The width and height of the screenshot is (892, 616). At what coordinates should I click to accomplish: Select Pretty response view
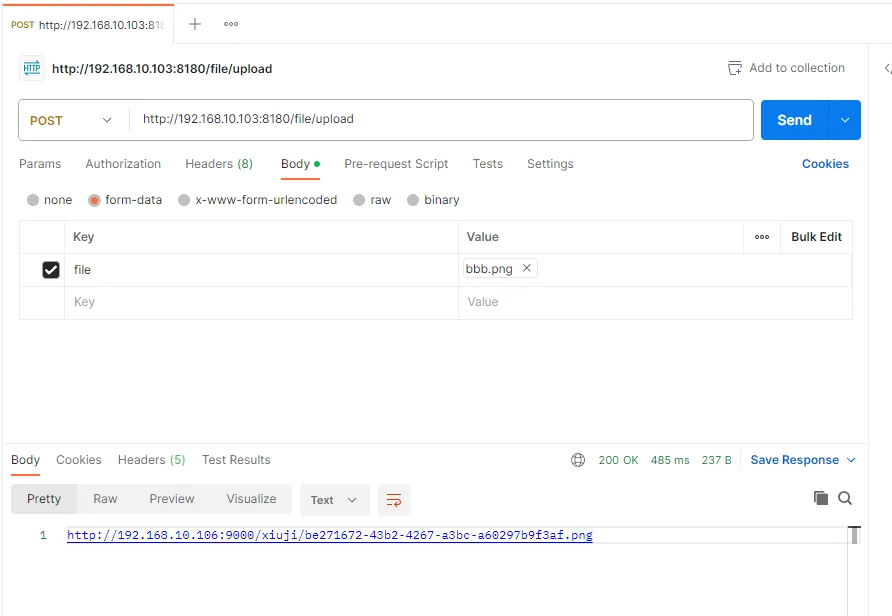[44, 499]
